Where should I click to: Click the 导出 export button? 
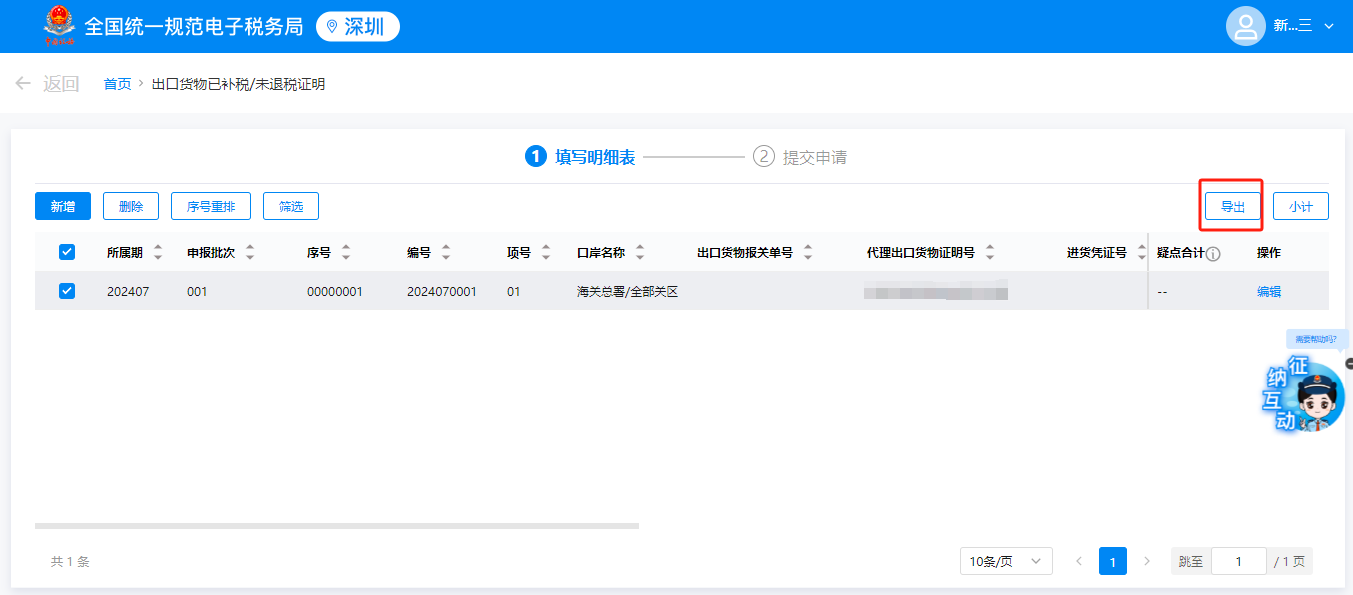click(x=1233, y=206)
